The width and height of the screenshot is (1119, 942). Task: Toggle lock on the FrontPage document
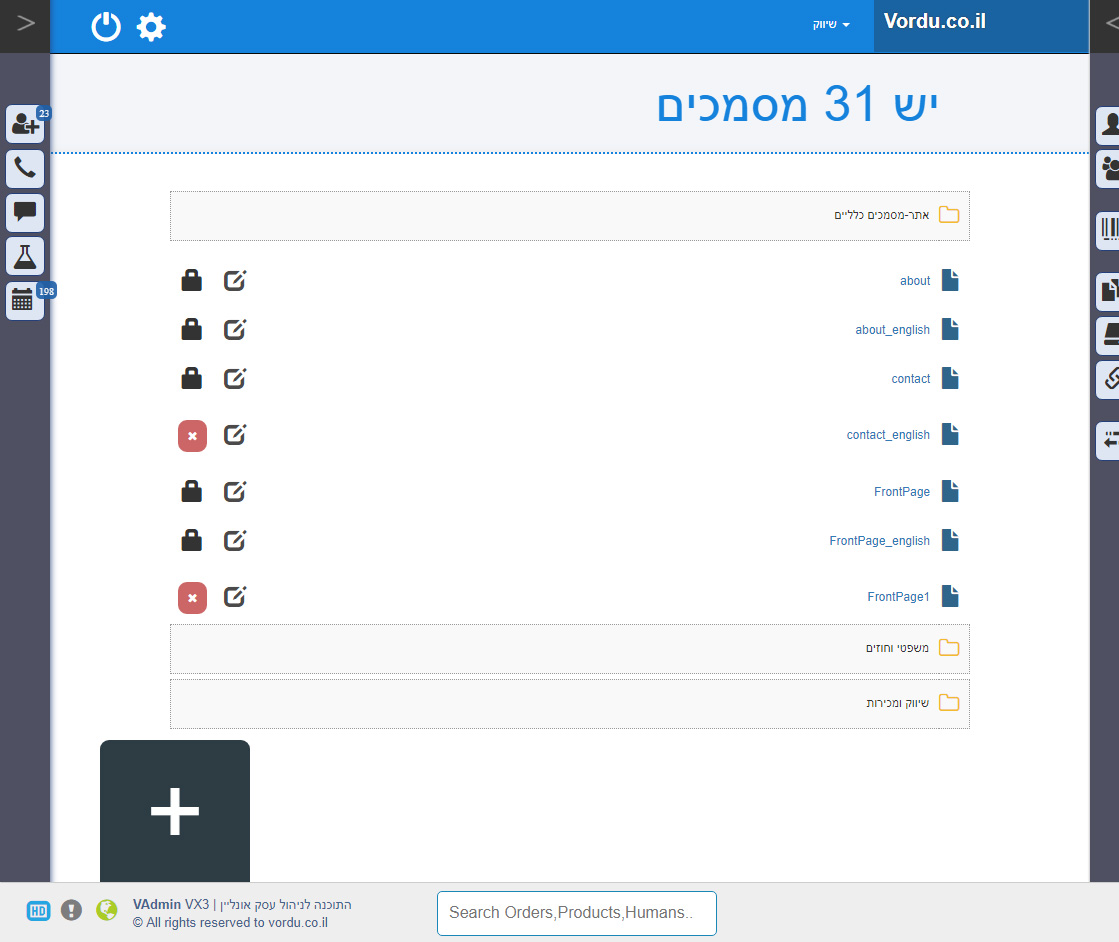tap(191, 492)
